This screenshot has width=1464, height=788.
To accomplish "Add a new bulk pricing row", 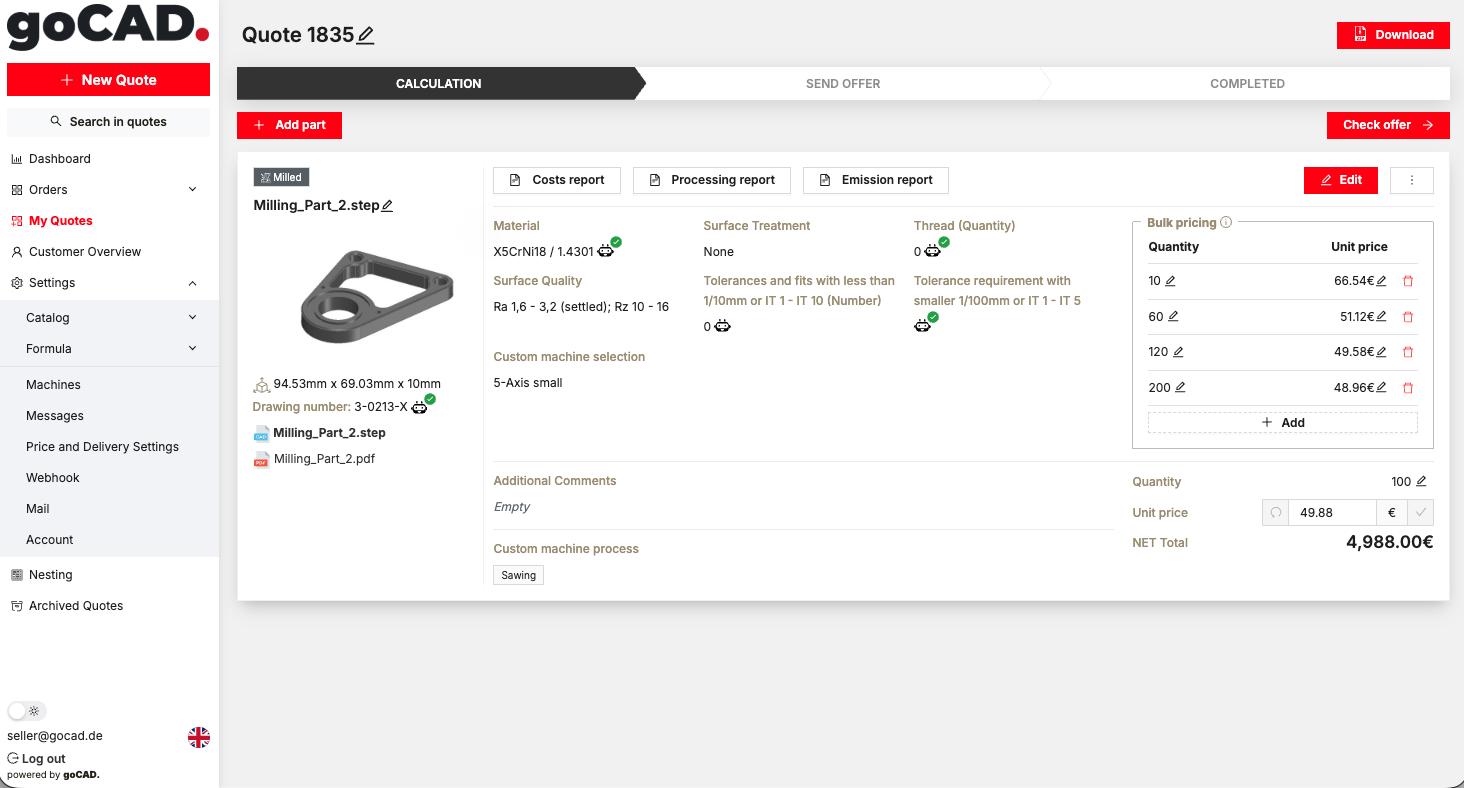I will coord(1283,423).
